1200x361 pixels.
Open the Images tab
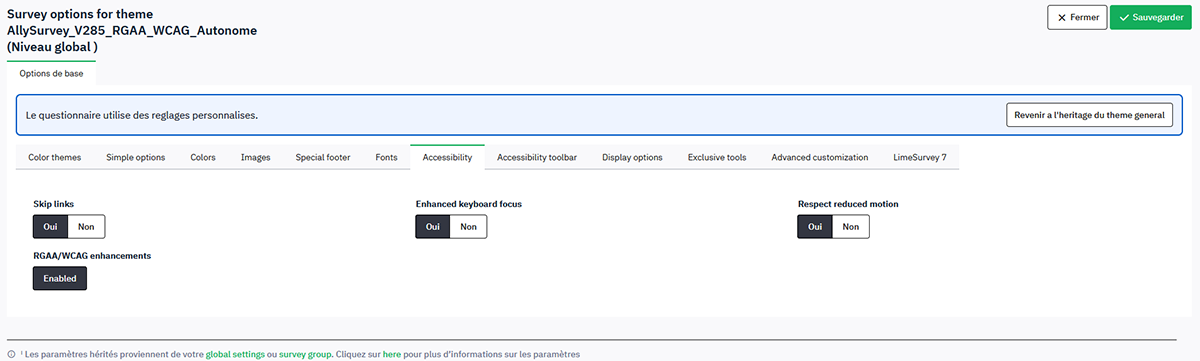256,157
